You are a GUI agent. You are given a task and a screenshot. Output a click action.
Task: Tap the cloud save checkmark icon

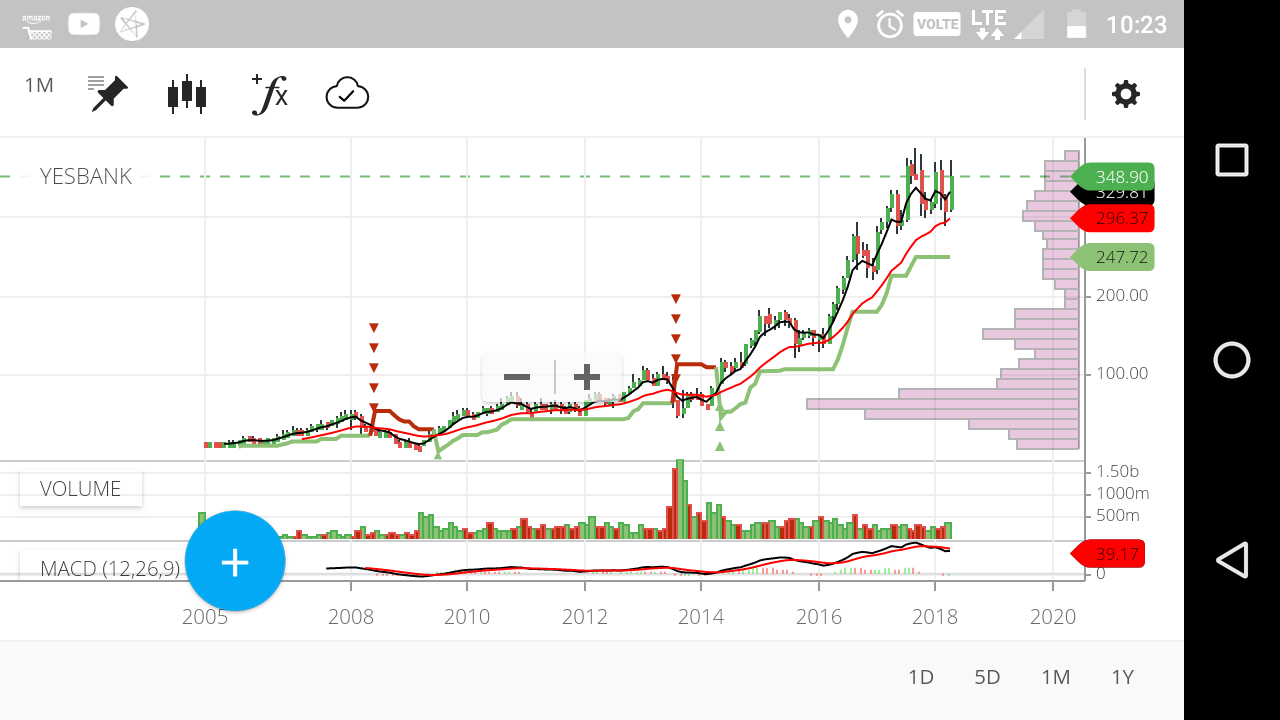(x=347, y=94)
